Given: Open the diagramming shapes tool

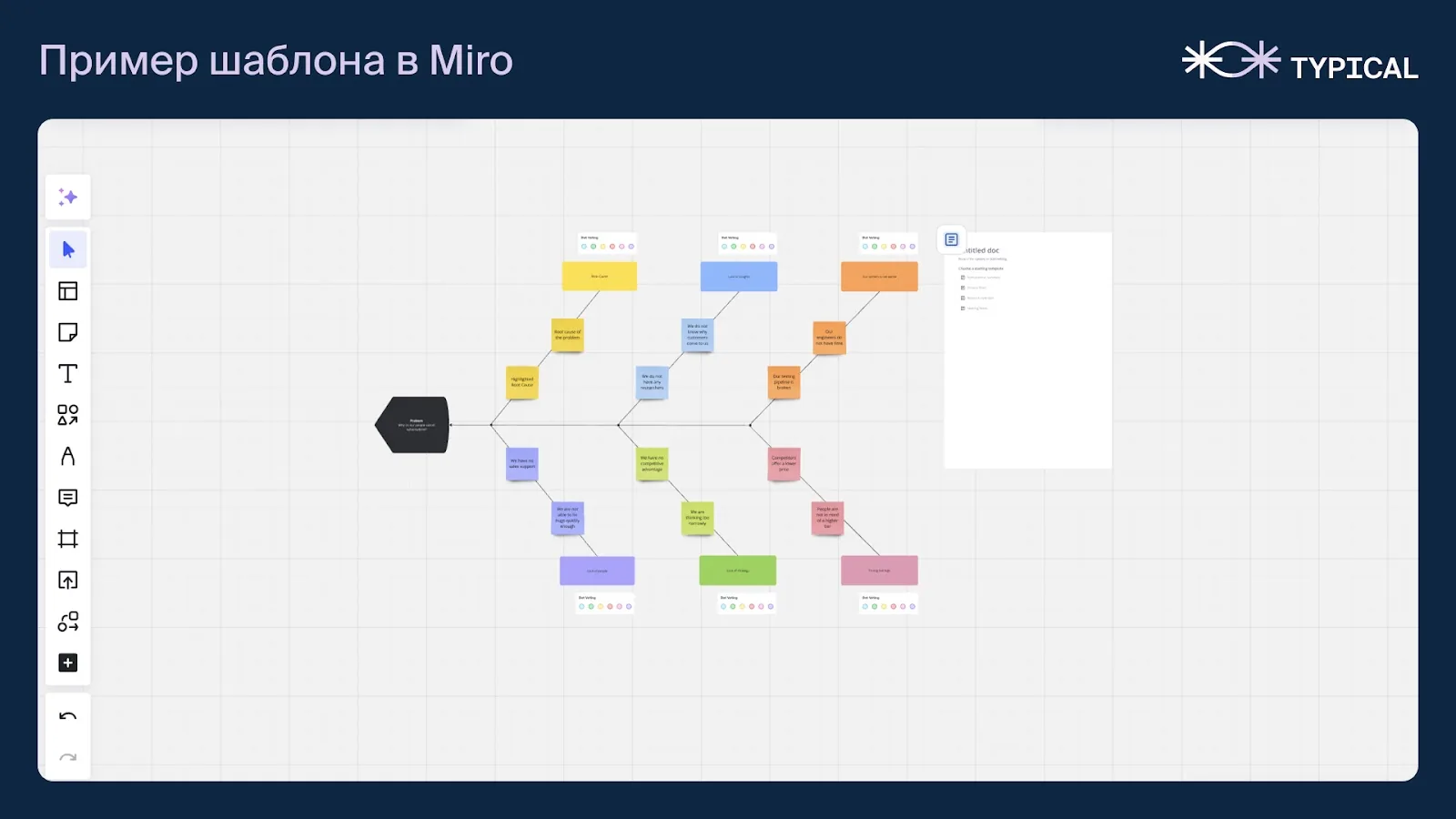Looking at the screenshot, I should [x=68, y=622].
